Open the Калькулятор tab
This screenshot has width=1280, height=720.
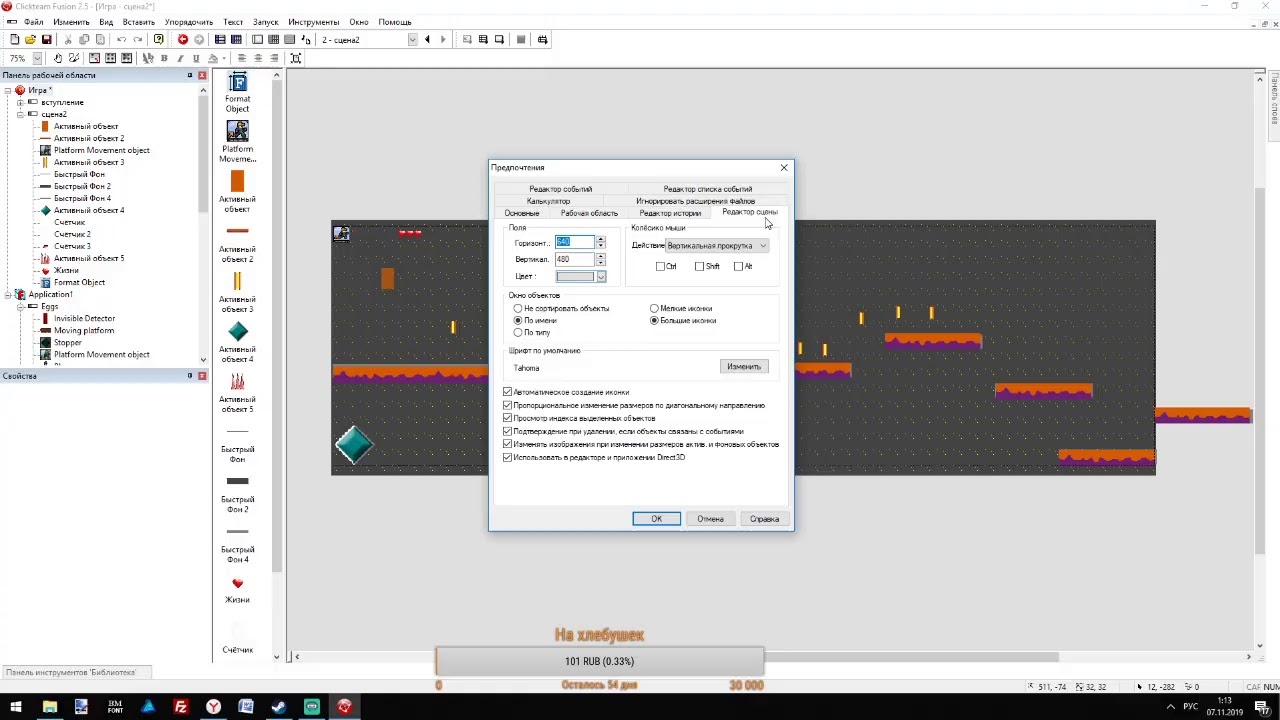[548, 201]
